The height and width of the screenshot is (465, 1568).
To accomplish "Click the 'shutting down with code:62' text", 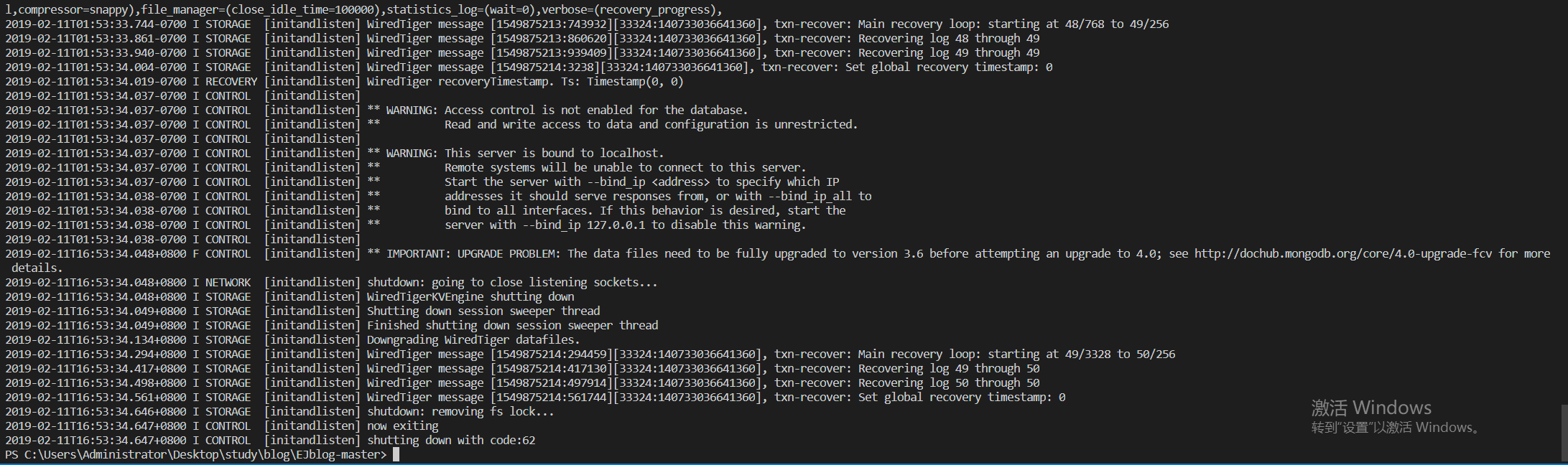I will click(451, 440).
